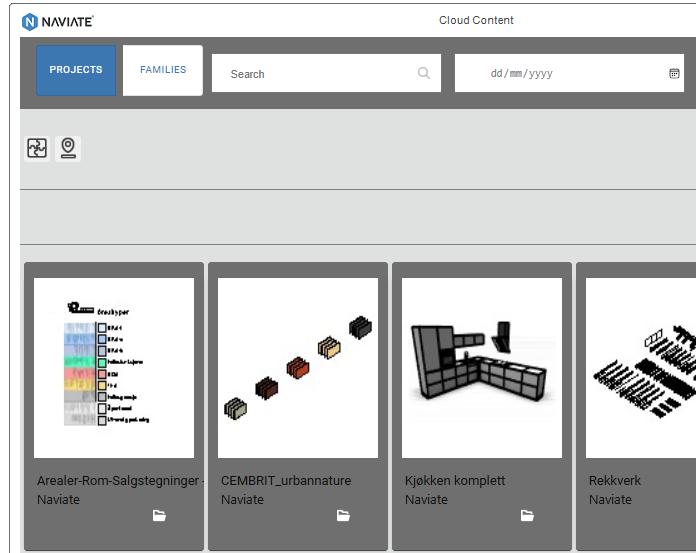This screenshot has width=696, height=553.
Task: Click the Naviate logo
Action: coord(57,21)
